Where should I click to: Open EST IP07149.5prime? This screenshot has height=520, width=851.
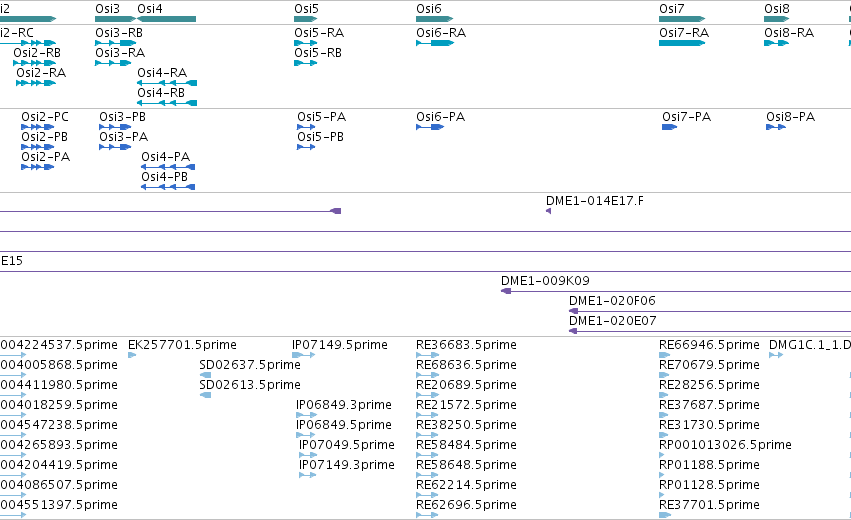click(340, 345)
